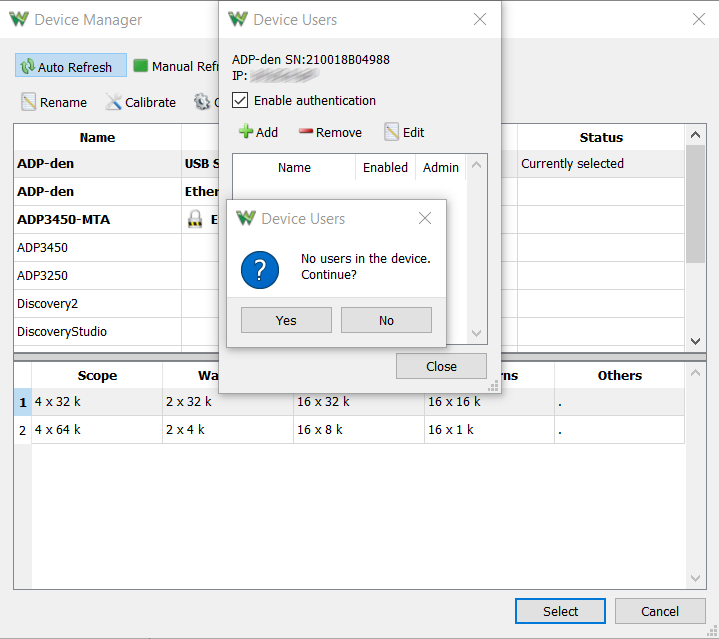Click the 2 x 32 k cell
Screen dimensions: 719x639
click(228, 402)
